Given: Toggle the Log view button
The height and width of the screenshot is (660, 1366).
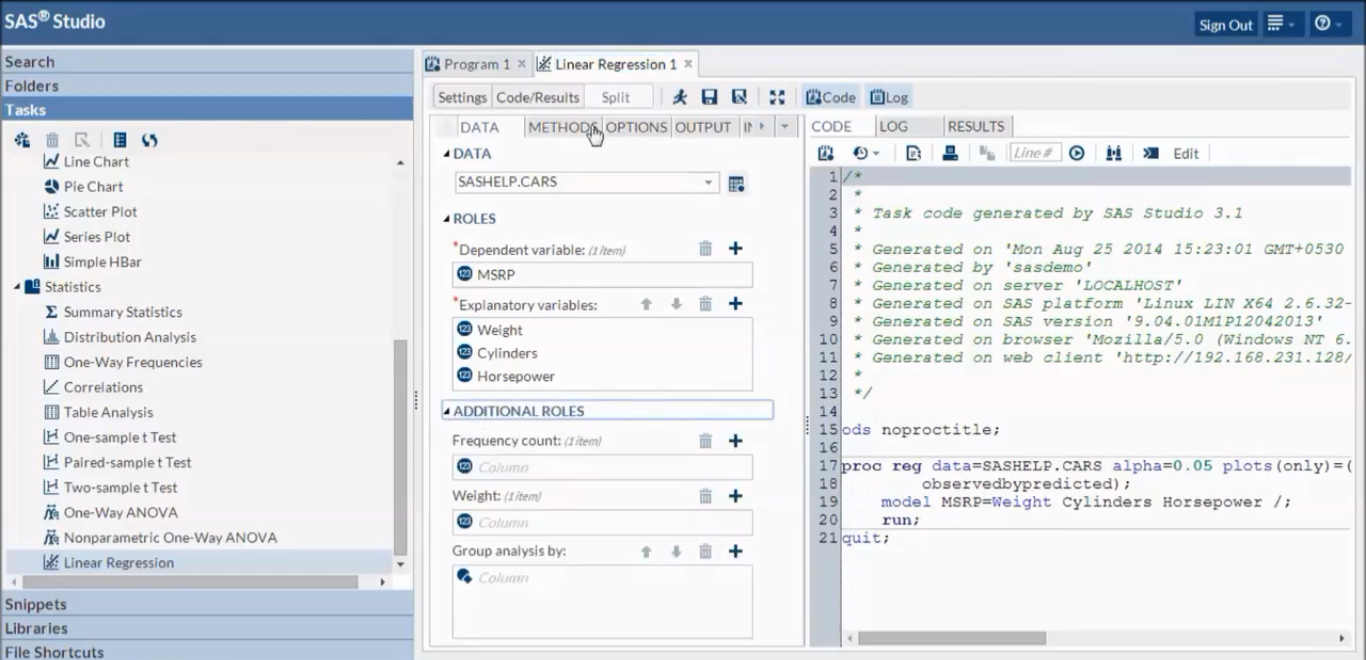Looking at the screenshot, I should tap(888, 97).
